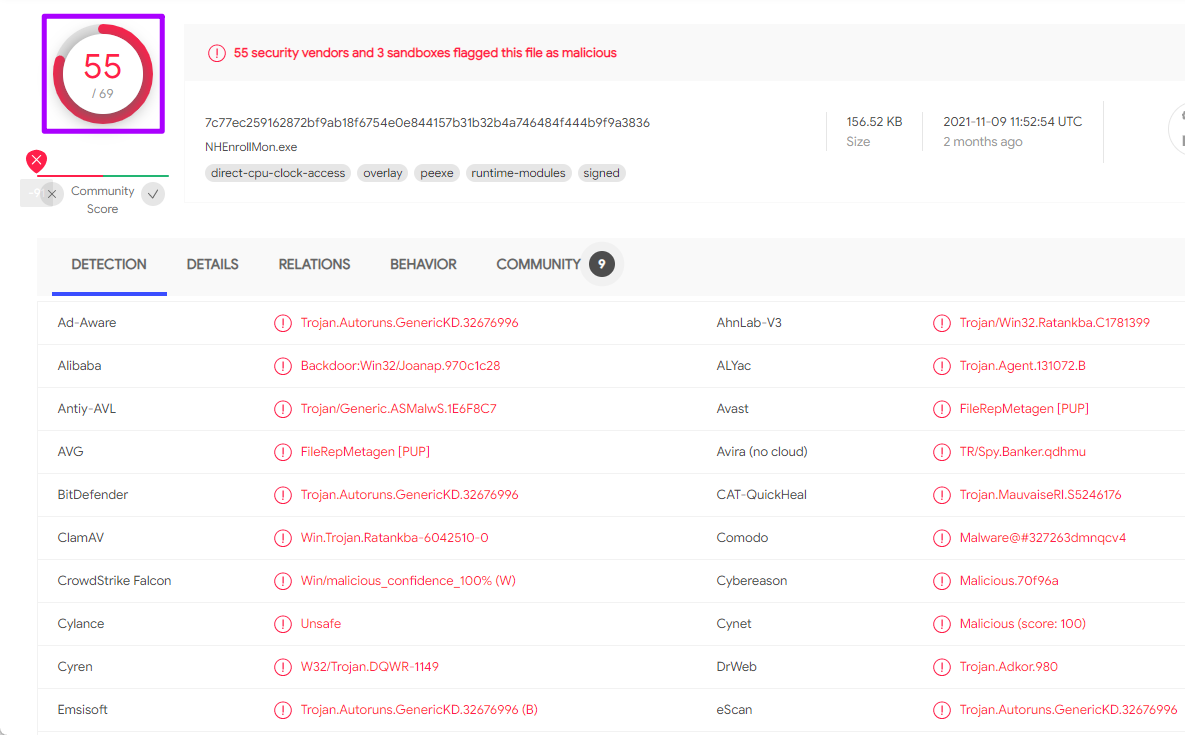Click the Malicious (score: 100) result
This screenshot has height=735, width=1185.
[x=1023, y=624]
